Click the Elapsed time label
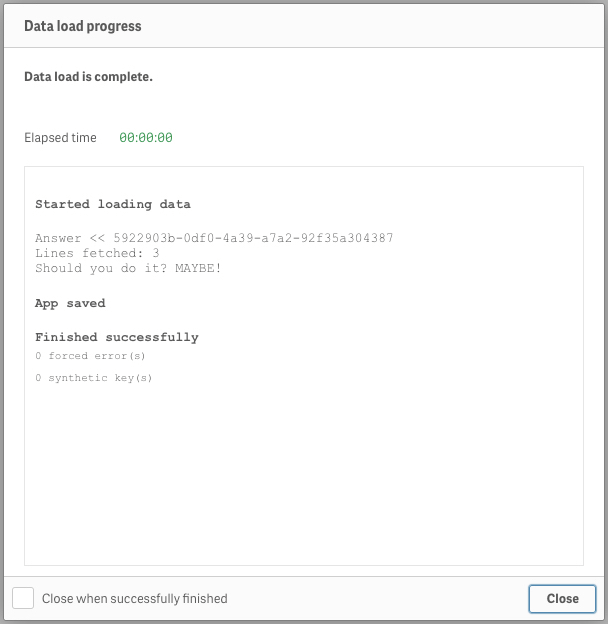 point(60,138)
